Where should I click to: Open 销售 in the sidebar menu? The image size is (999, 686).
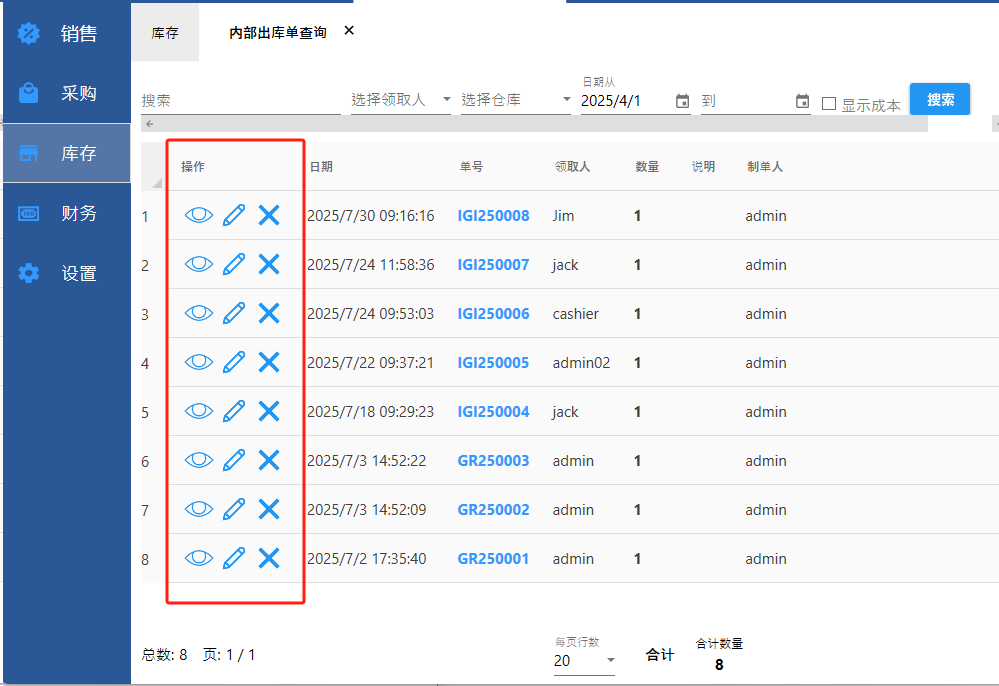click(x=66, y=34)
